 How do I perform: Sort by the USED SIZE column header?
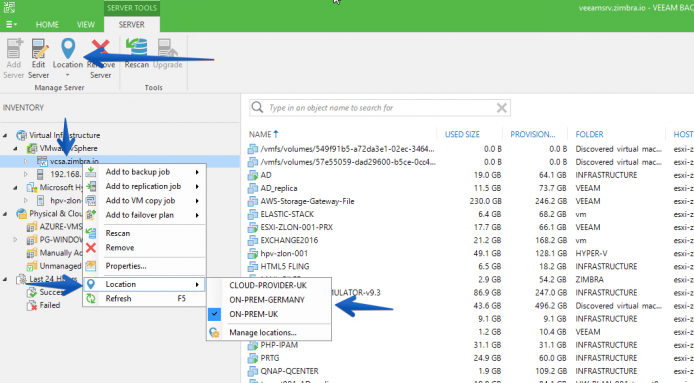tap(462, 134)
